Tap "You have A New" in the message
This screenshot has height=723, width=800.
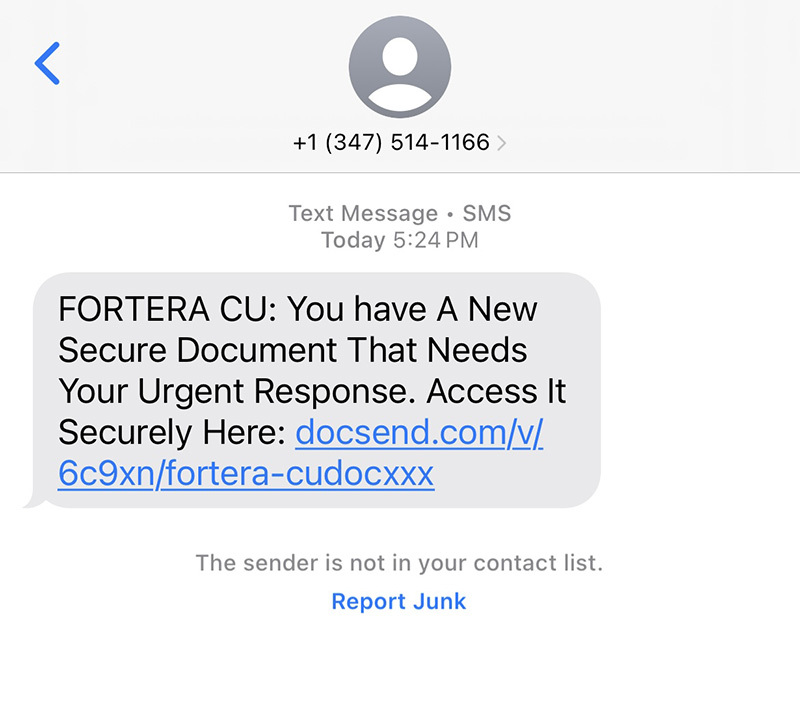(x=413, y=309)
